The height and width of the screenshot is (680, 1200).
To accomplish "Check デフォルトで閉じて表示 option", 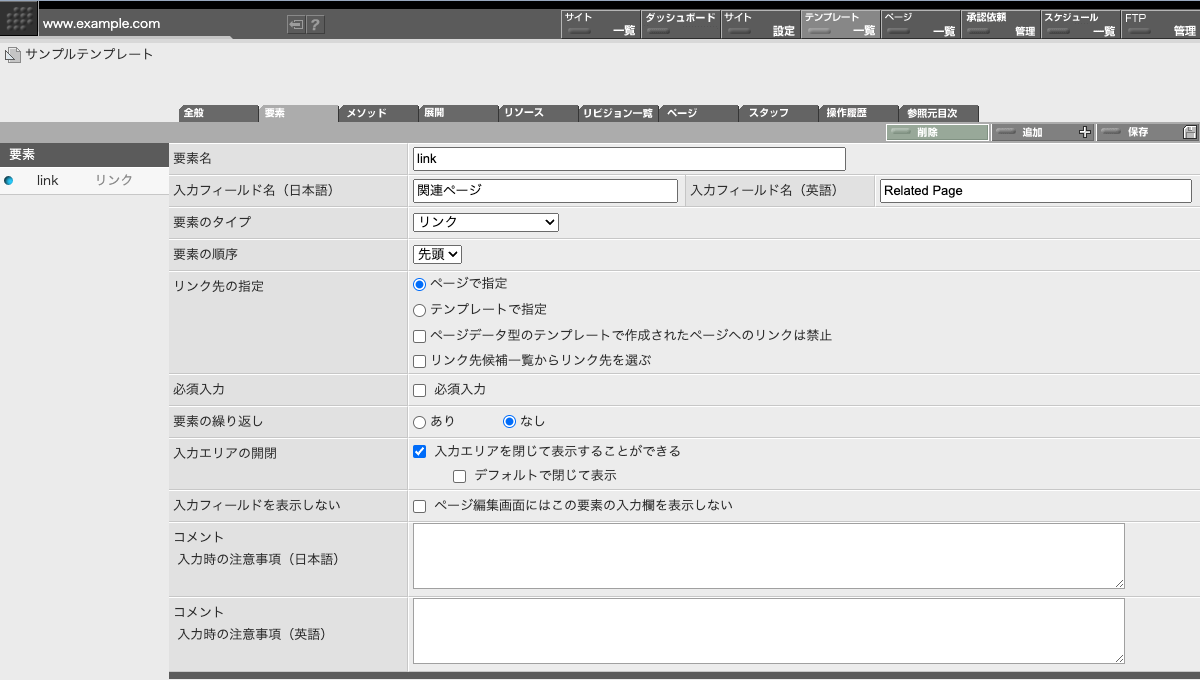I will [459, 475].
